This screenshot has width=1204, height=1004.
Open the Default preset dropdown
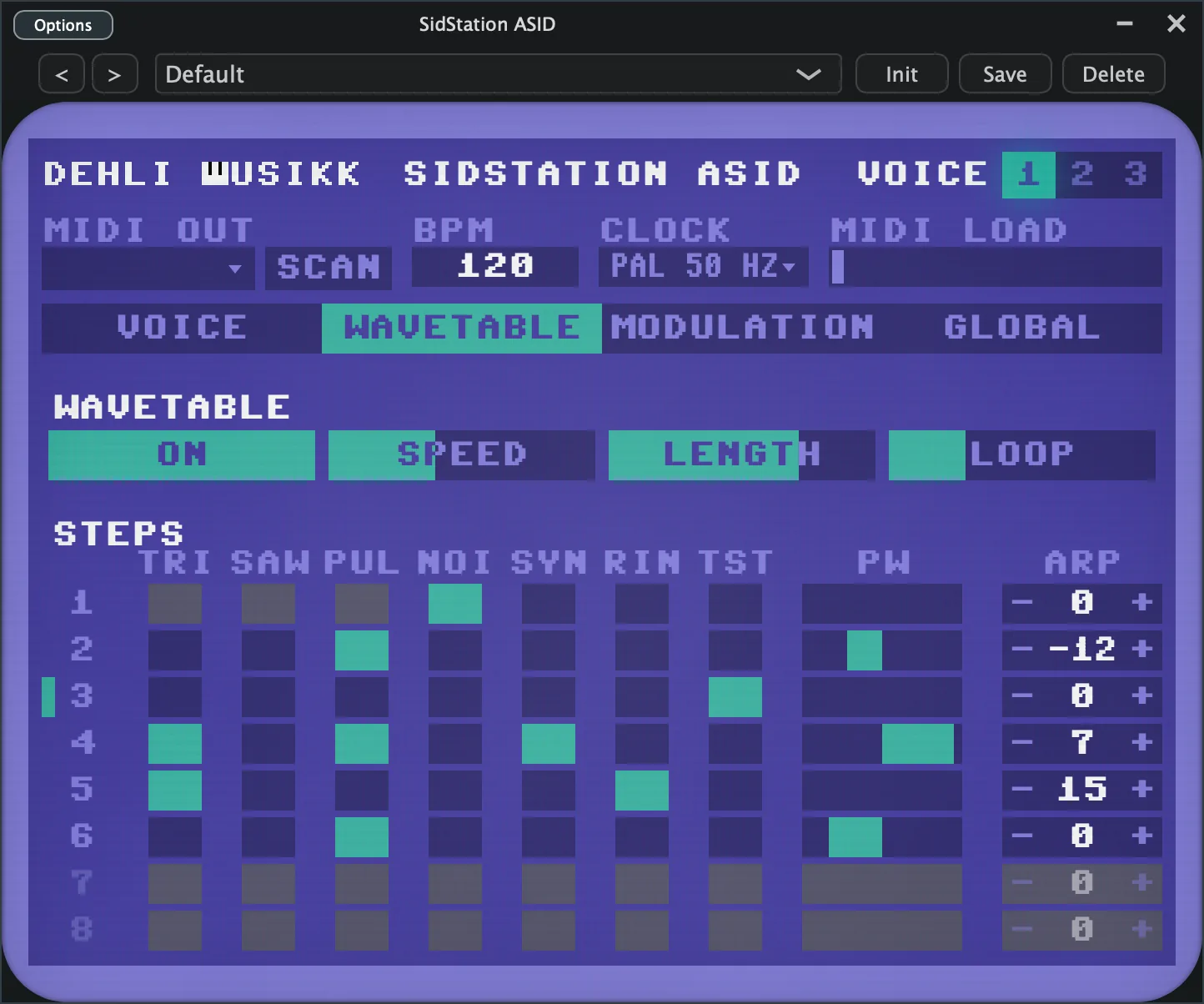tap(498, 74)
